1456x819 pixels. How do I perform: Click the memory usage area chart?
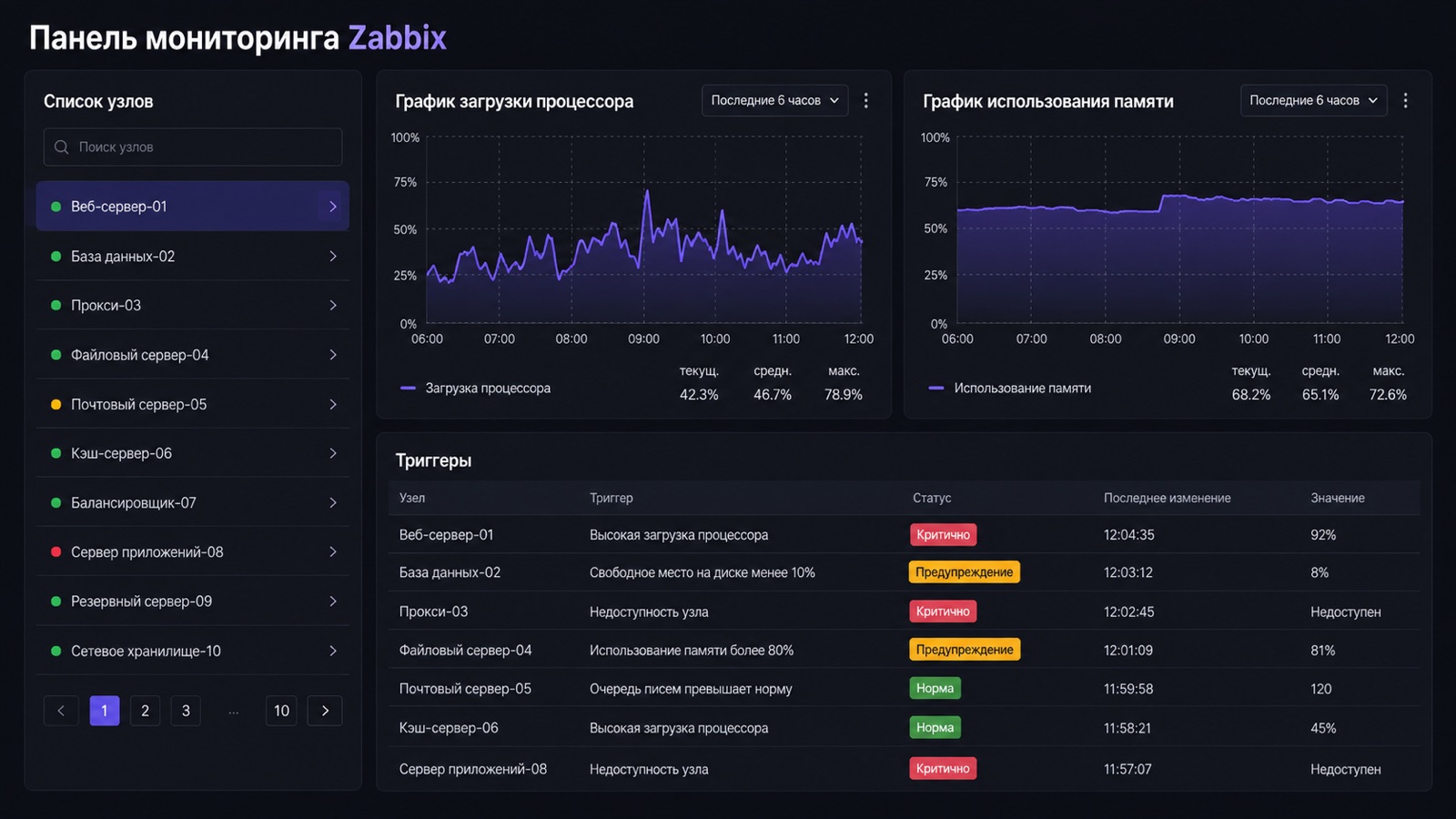click(x=1179, y=230)
